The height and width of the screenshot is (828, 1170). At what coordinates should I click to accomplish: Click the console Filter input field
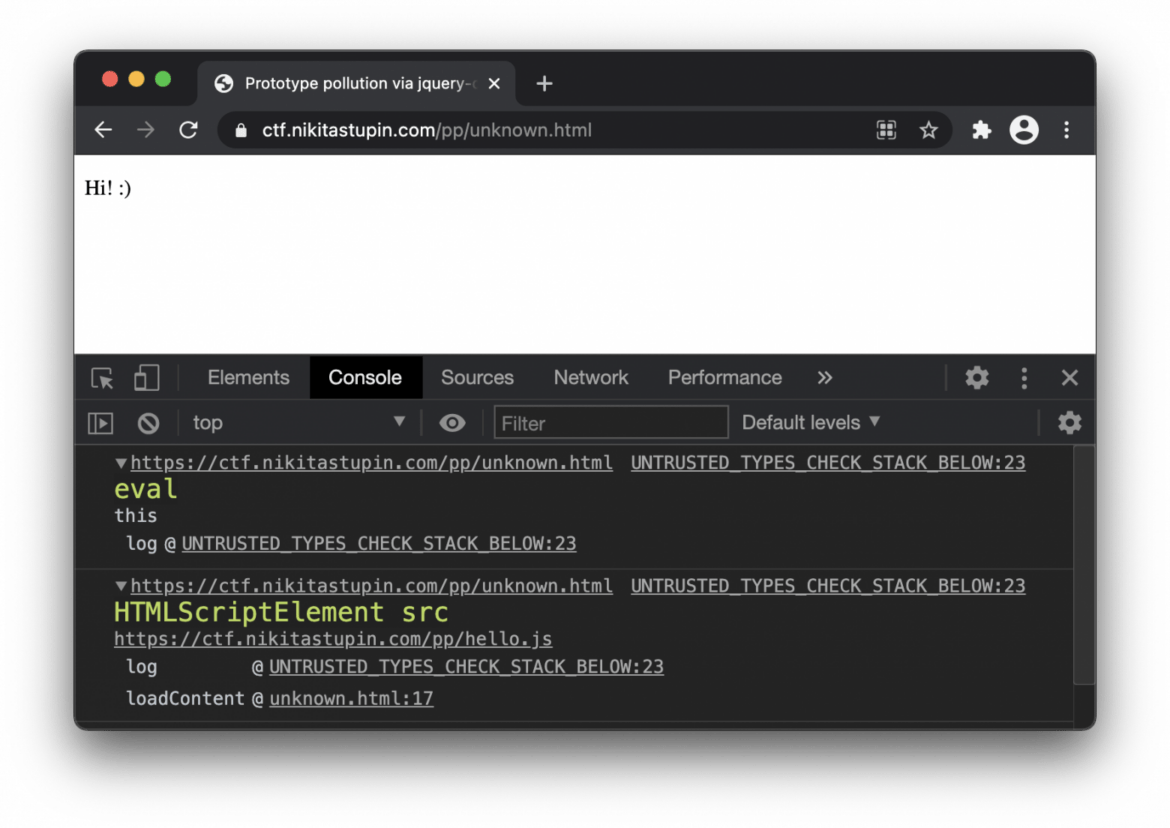(x=611, y=423)
